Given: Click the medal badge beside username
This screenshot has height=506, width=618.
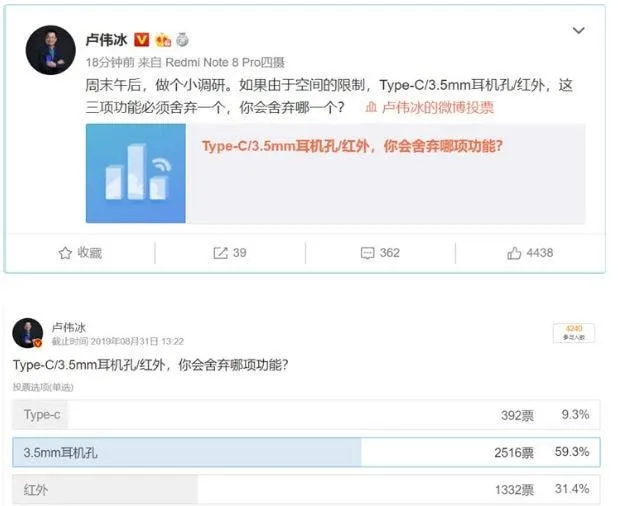Looking at the screenshot, I should [x=181, y=40].
